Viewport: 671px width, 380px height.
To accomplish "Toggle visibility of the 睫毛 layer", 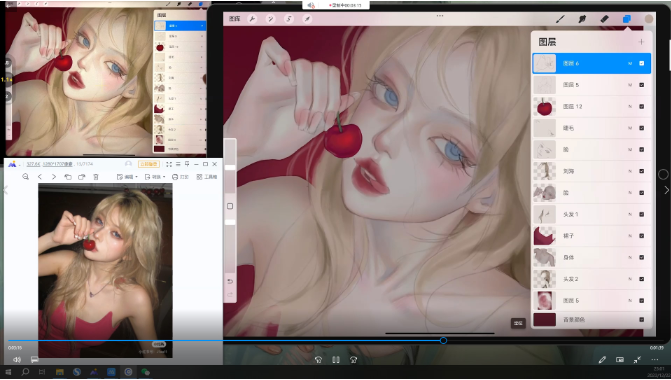I will point(641,128).
